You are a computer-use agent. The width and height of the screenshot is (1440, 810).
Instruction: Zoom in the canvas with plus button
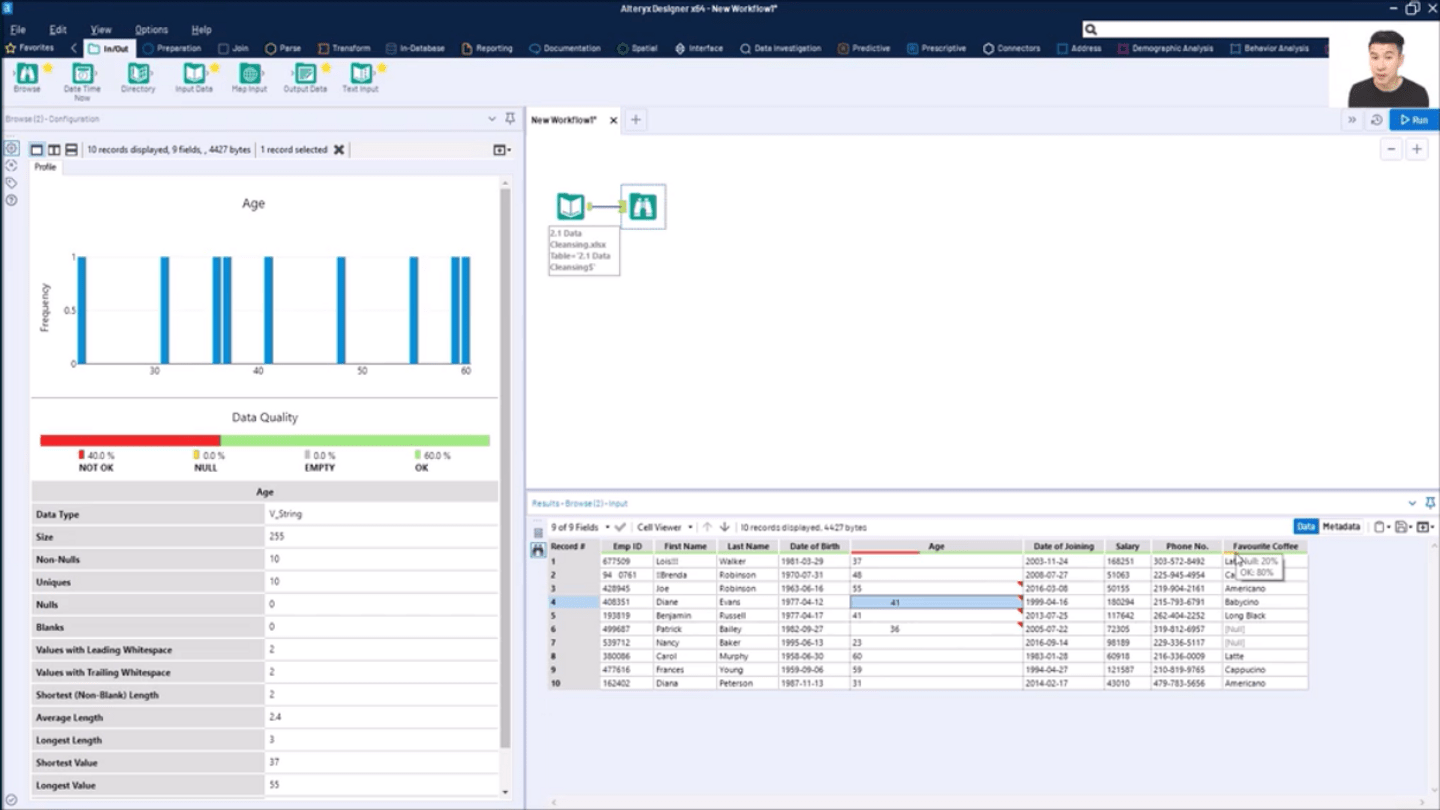click(1417, 150)
